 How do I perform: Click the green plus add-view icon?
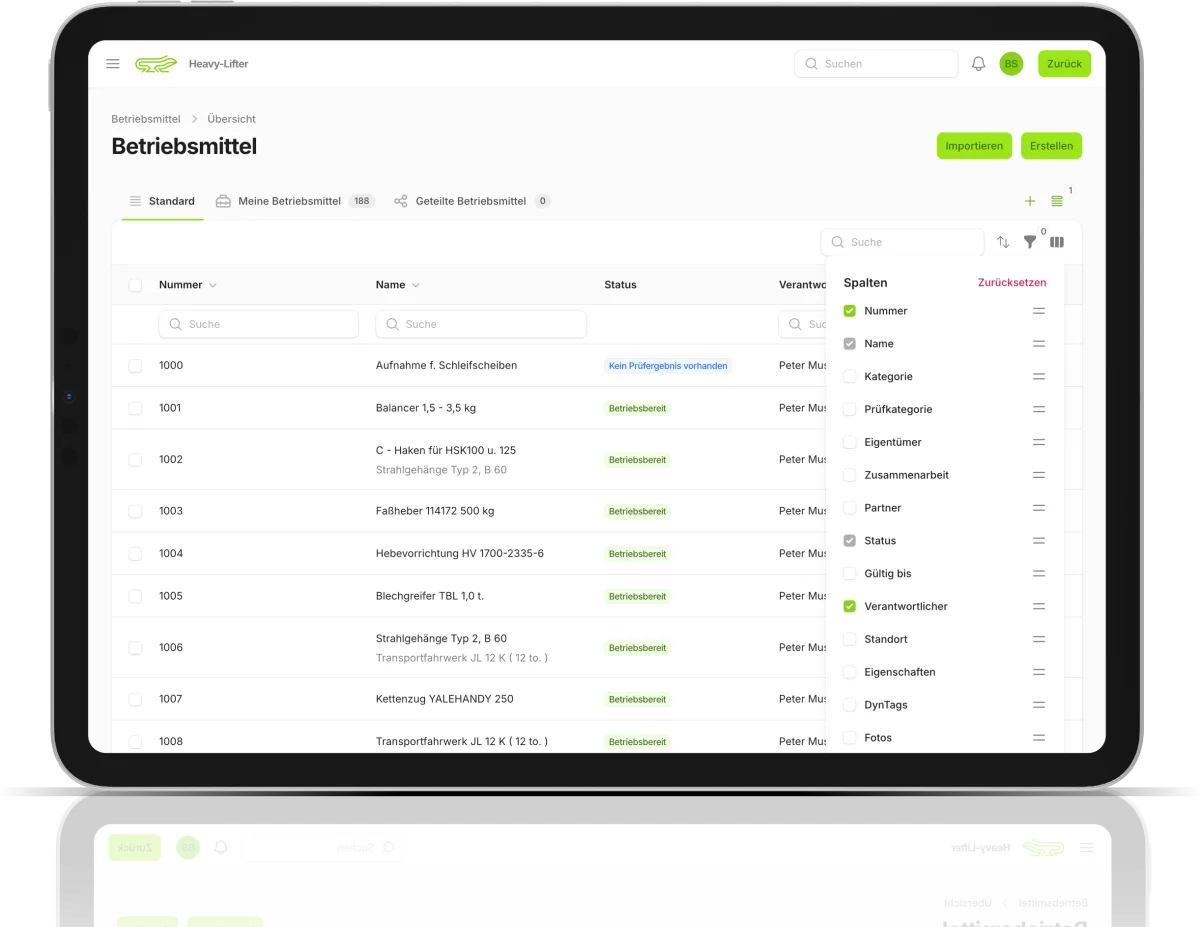1030,201
